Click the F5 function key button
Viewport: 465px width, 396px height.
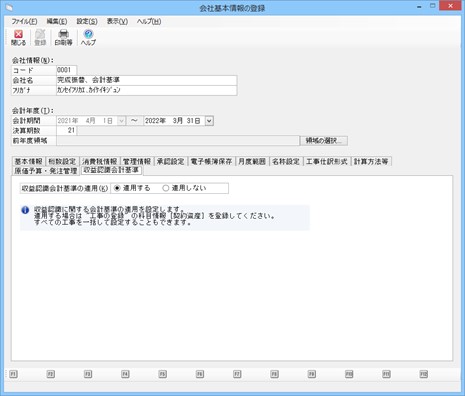point(162,374)
